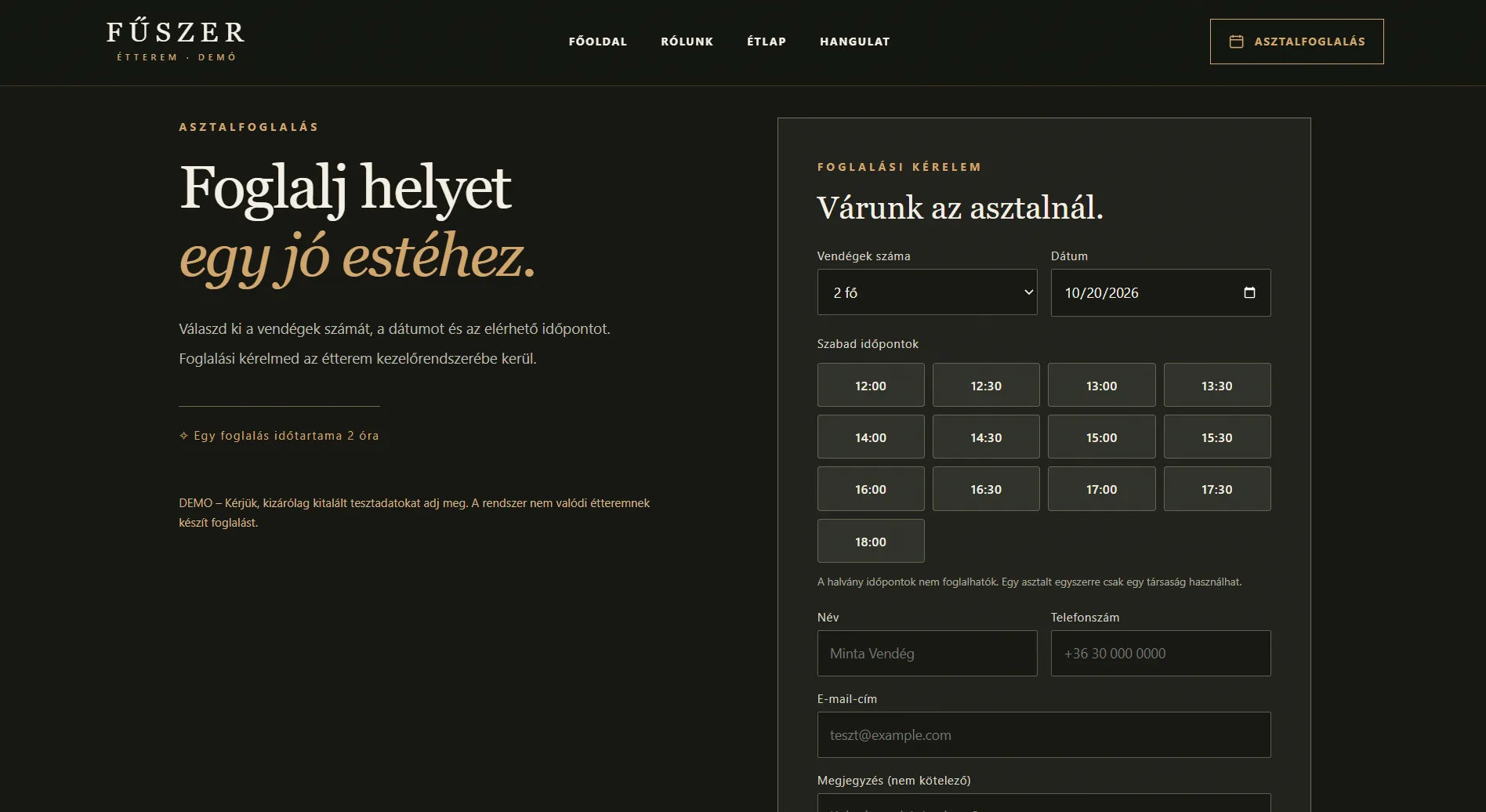Viewport: 1486px width, 812px height.
Task: Pick the 15:00 time slot
Action: pos(1101,437)
